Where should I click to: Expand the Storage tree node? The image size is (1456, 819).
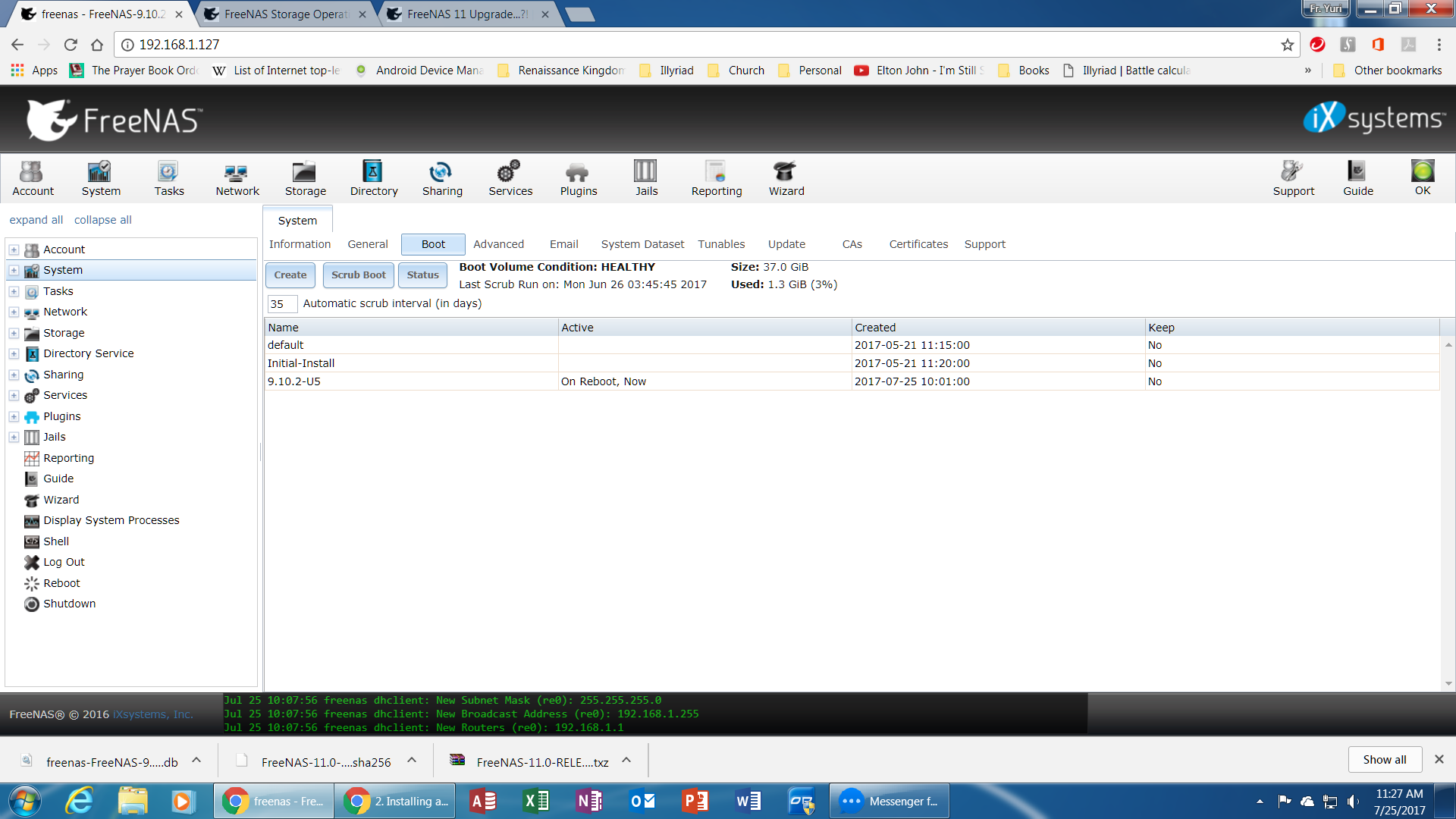click(x=14, y=333)
